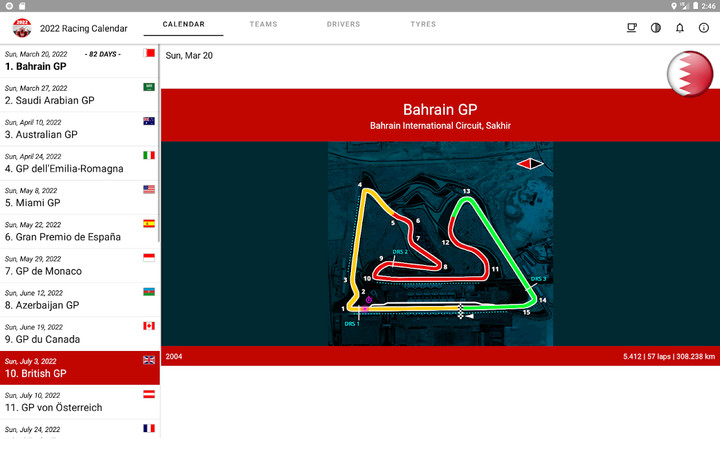The width and height of the screenshot is (720, 450).
Task: Click the Australian flag icon
Action: coord(149,121)
